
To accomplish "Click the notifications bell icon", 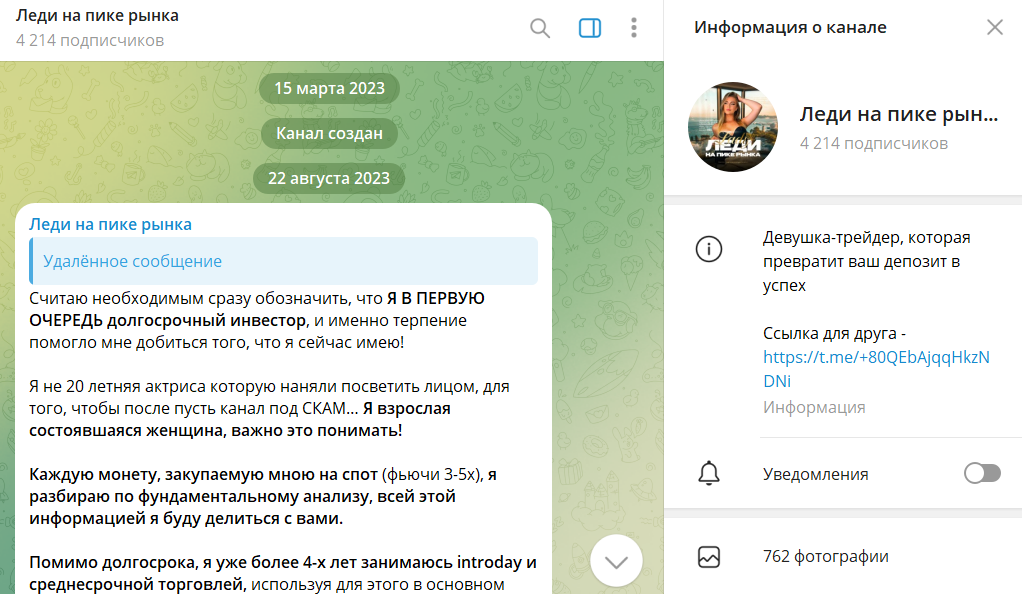I will pyautogui.click(x=708, y=473).
